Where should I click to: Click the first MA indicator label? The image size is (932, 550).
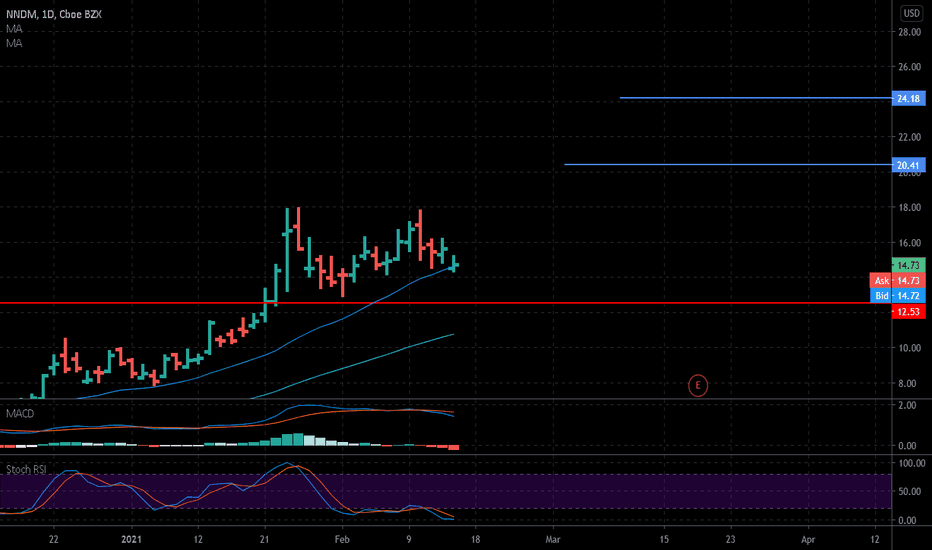[14, 29]
